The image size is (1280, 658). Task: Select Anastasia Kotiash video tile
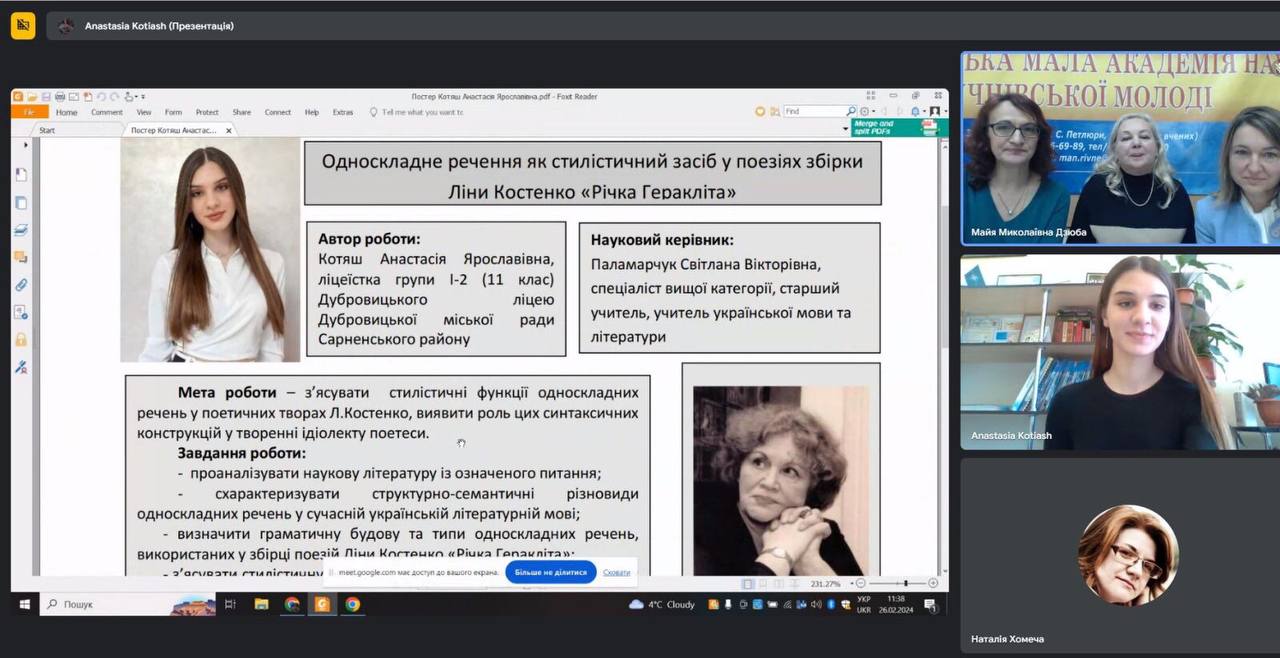click(x=1120, y=352)
